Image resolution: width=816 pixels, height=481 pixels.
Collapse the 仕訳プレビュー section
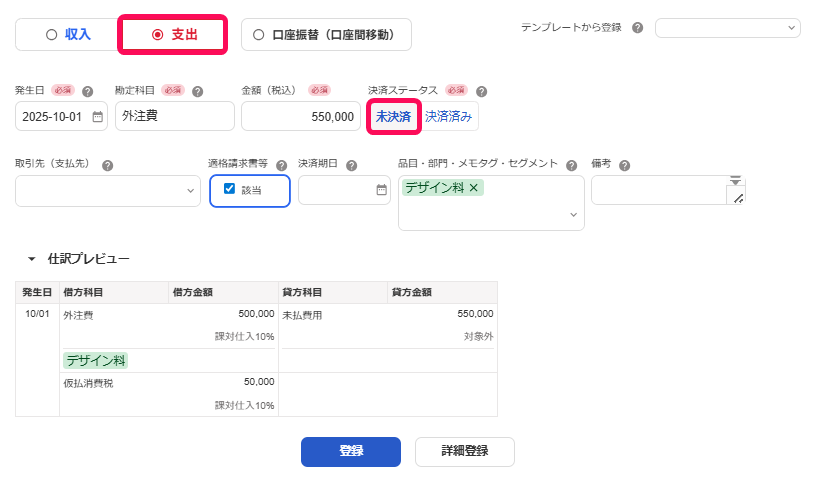[32, 259]
